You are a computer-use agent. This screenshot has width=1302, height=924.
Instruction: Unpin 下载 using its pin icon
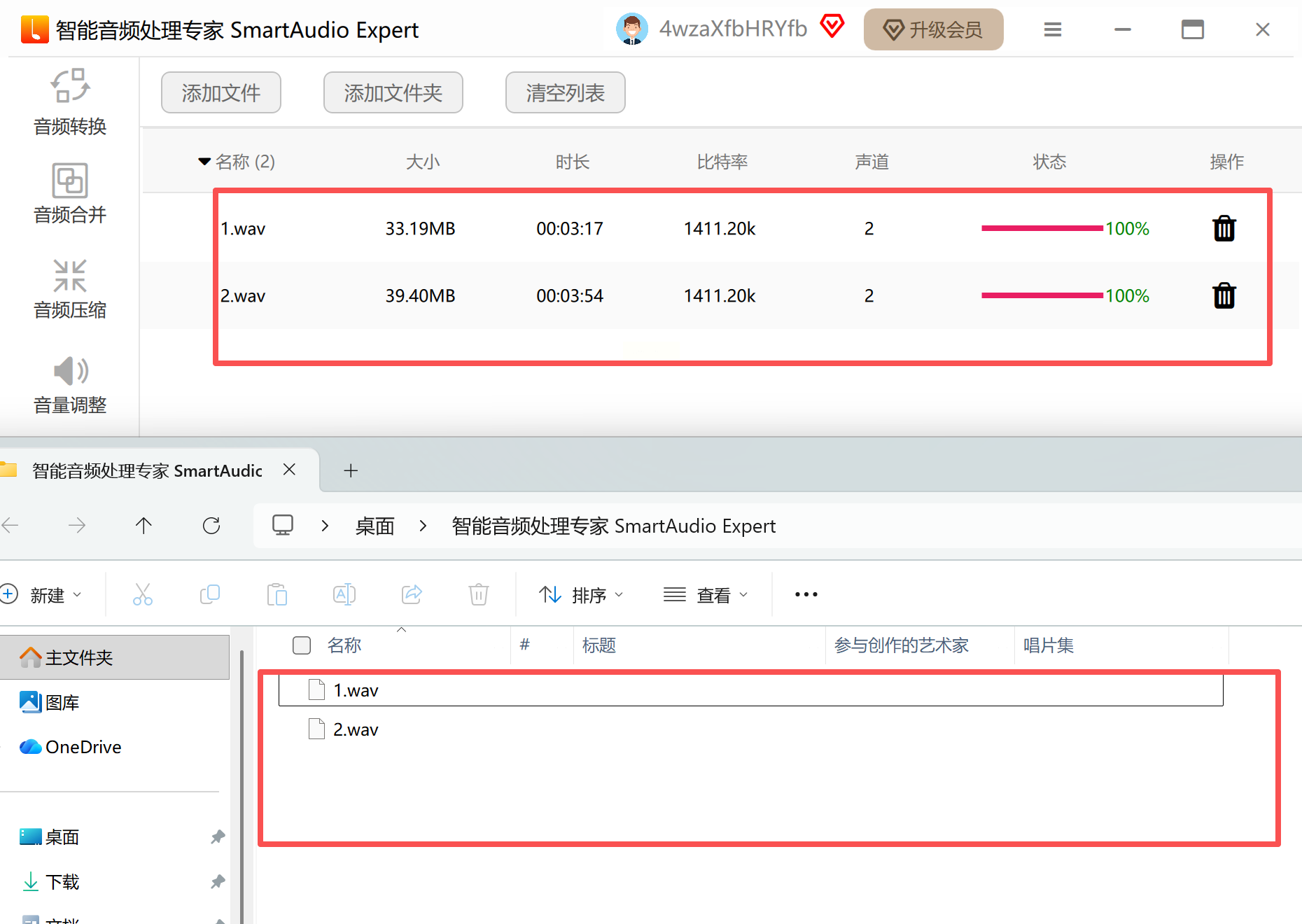point(218,881)
